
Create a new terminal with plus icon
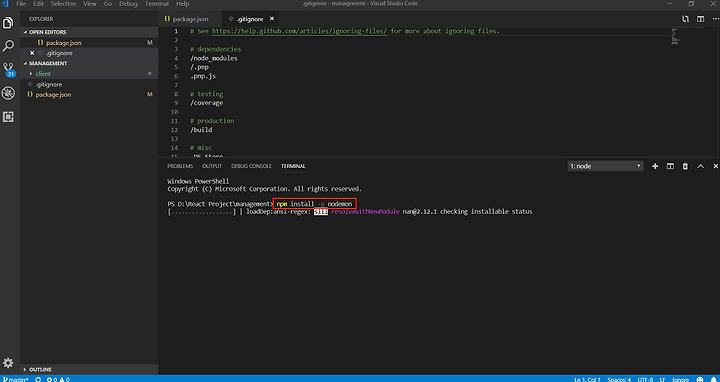pyautogui.click(x=655, y=166)
